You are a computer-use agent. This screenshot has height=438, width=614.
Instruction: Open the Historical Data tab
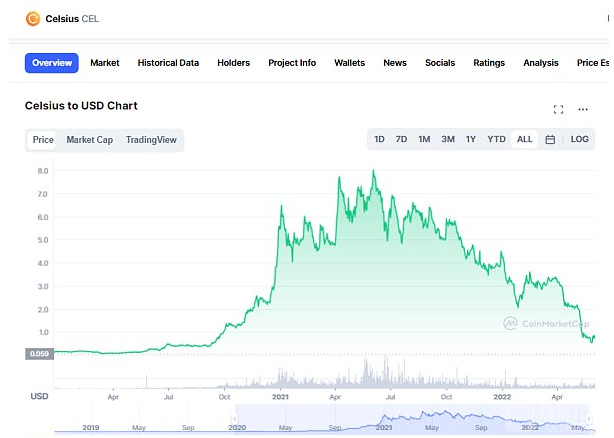point(168,63)
